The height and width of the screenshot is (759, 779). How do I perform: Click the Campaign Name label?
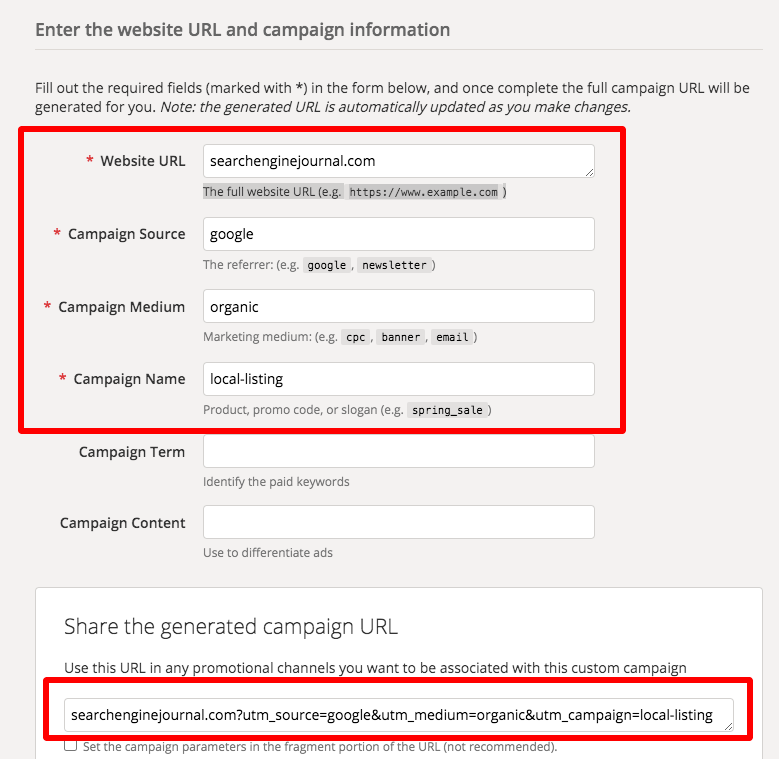tap(129, 379)
